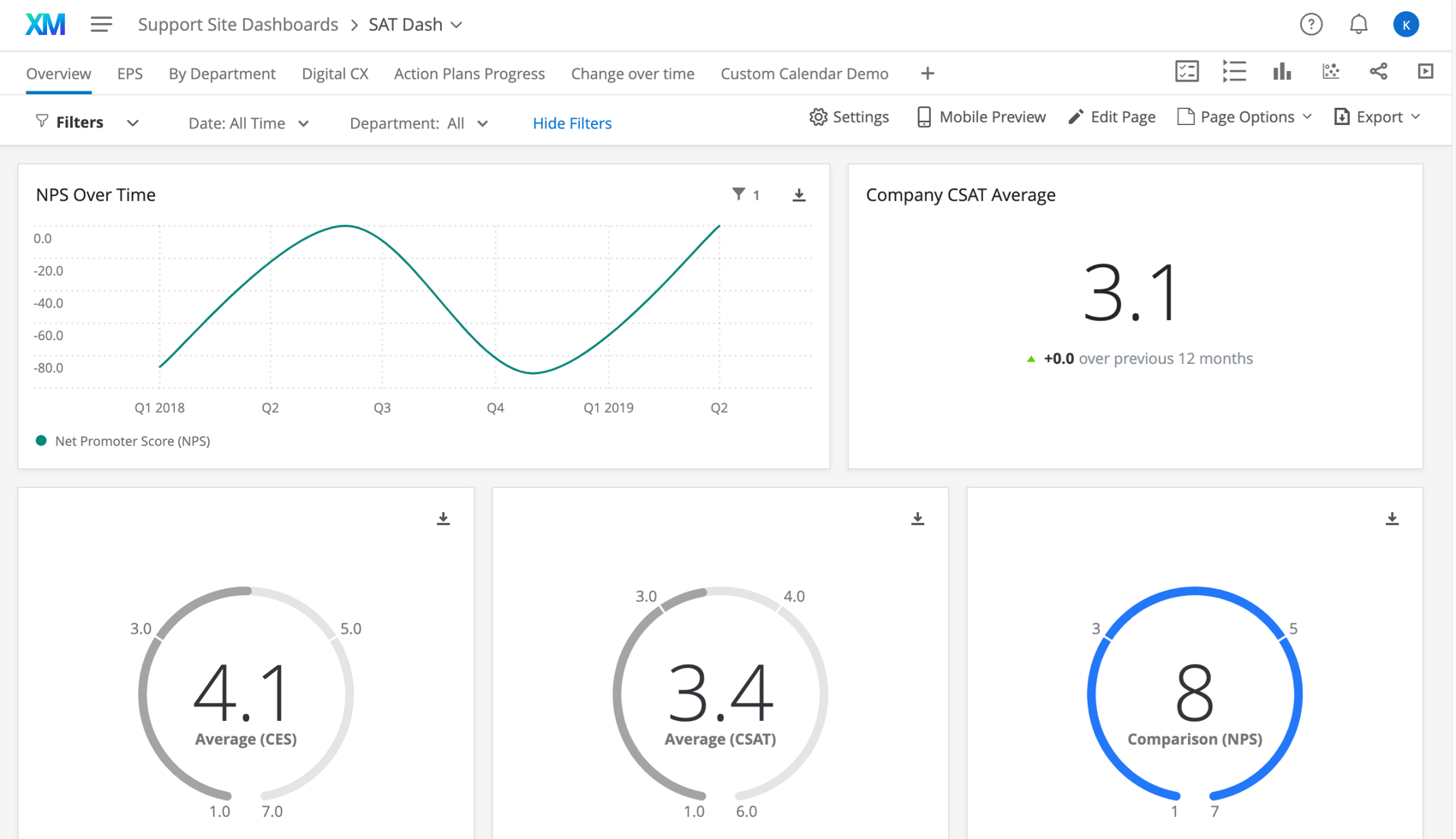Open the hamburger menu next to XM logo

pyautogui.click(x=101, y=24)
